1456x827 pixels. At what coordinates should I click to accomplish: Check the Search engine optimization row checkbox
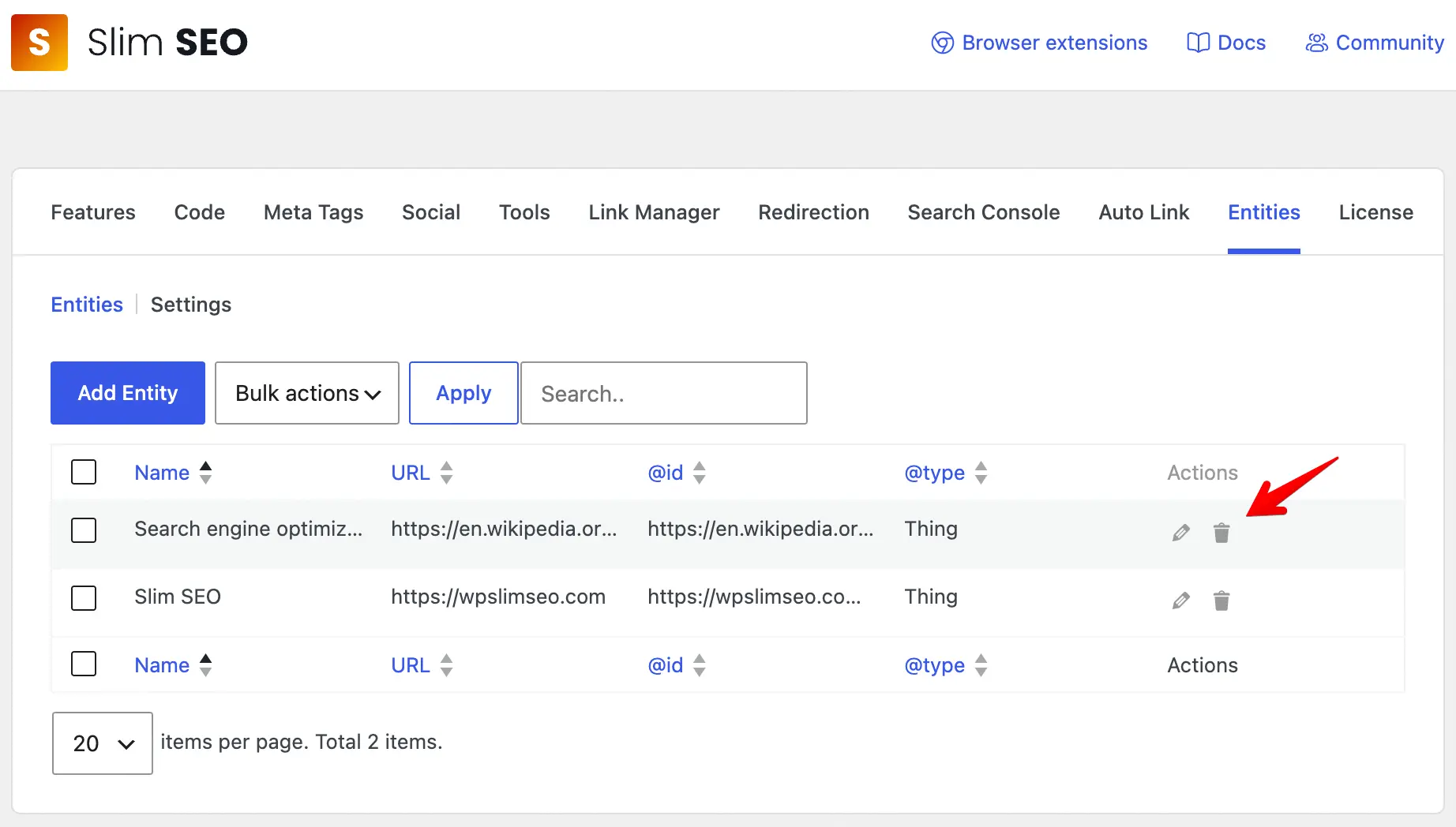84,530
